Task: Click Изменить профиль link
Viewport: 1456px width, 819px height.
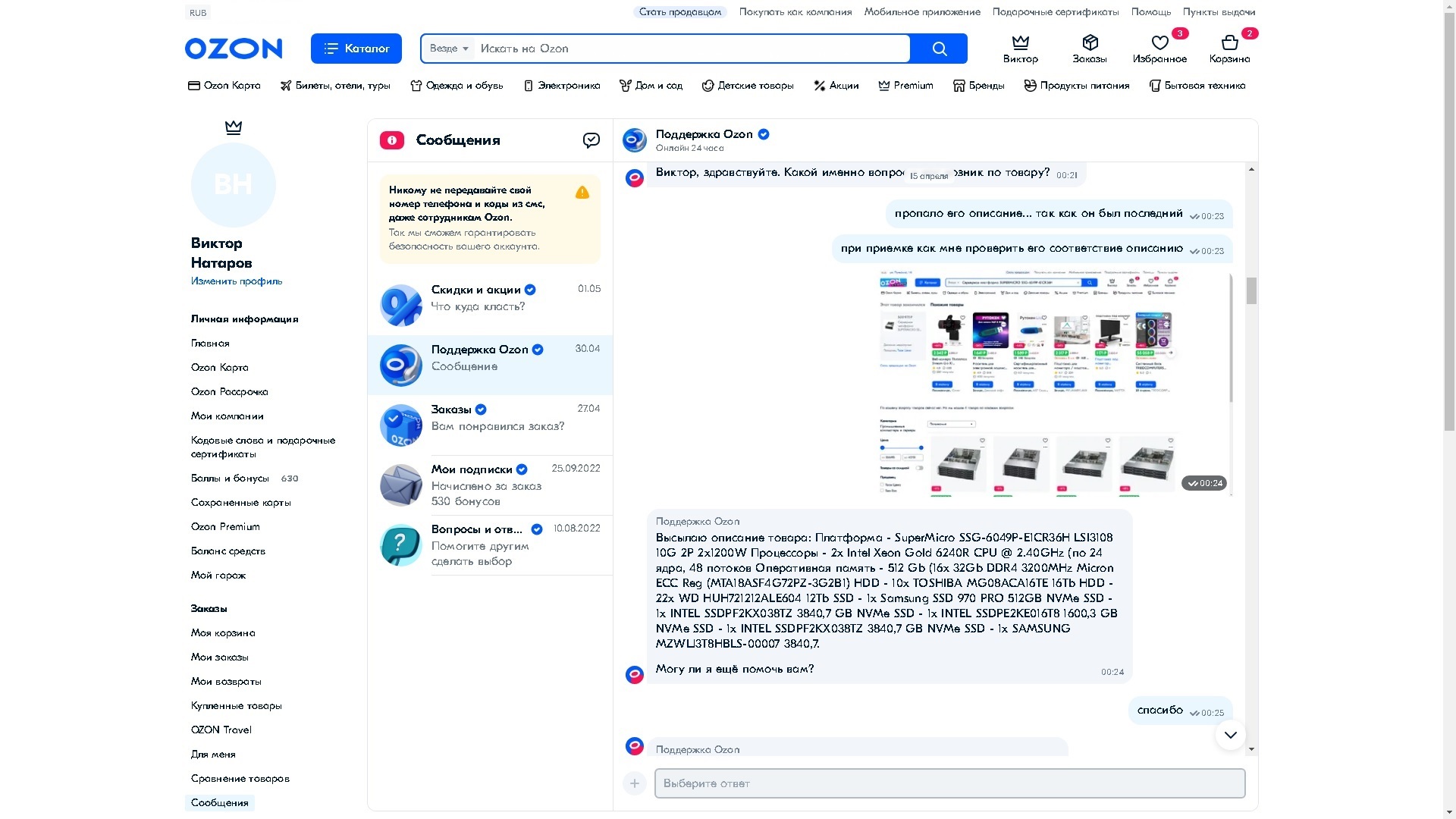Action: pyautogui.click(x=237, y=281)
